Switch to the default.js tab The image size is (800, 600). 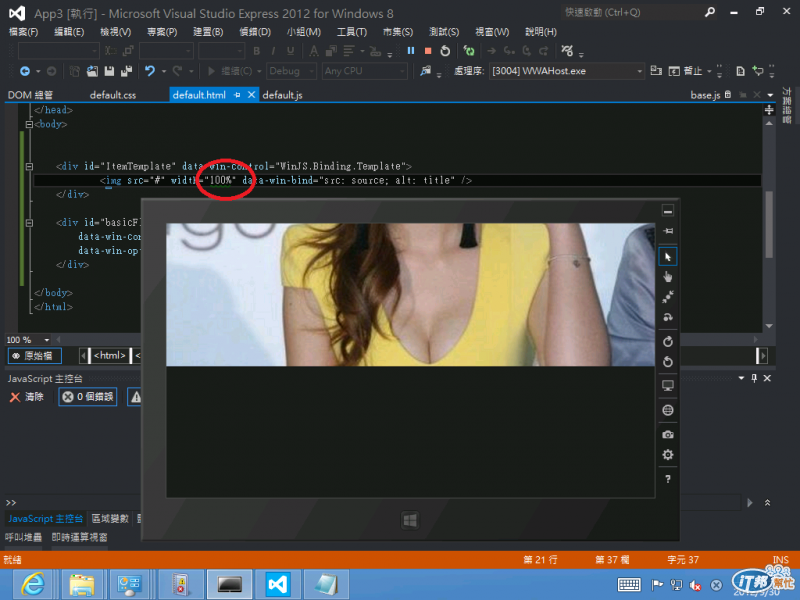click(282, 95)
